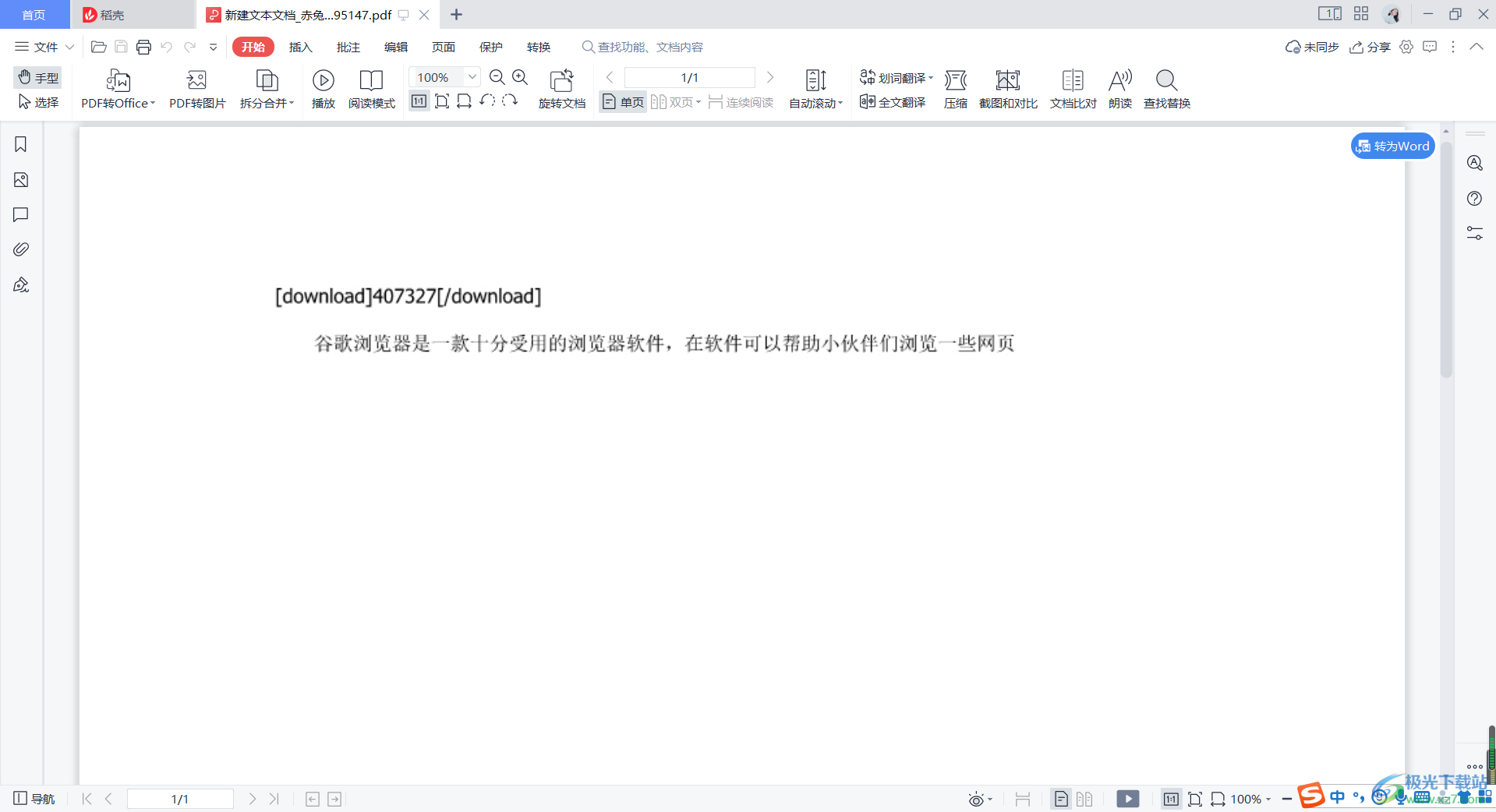Toggle single page layout in status bar
The width and height of the screenshot is (1496, 812).
point(1061,799)
